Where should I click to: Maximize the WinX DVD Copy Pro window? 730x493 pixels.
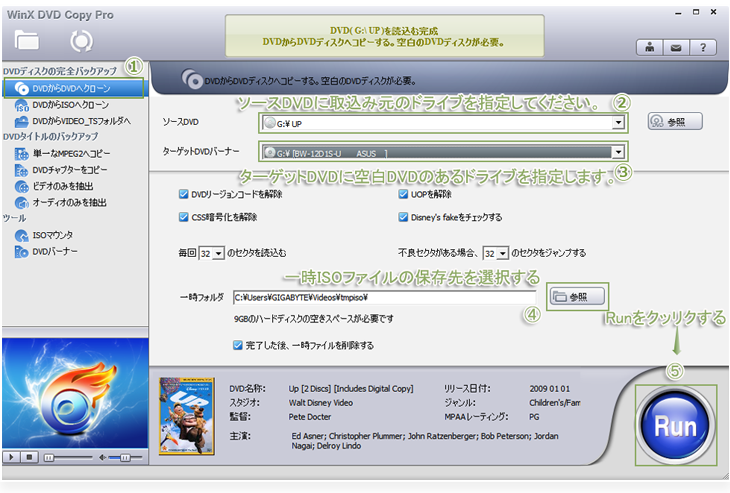coord(696,12)
